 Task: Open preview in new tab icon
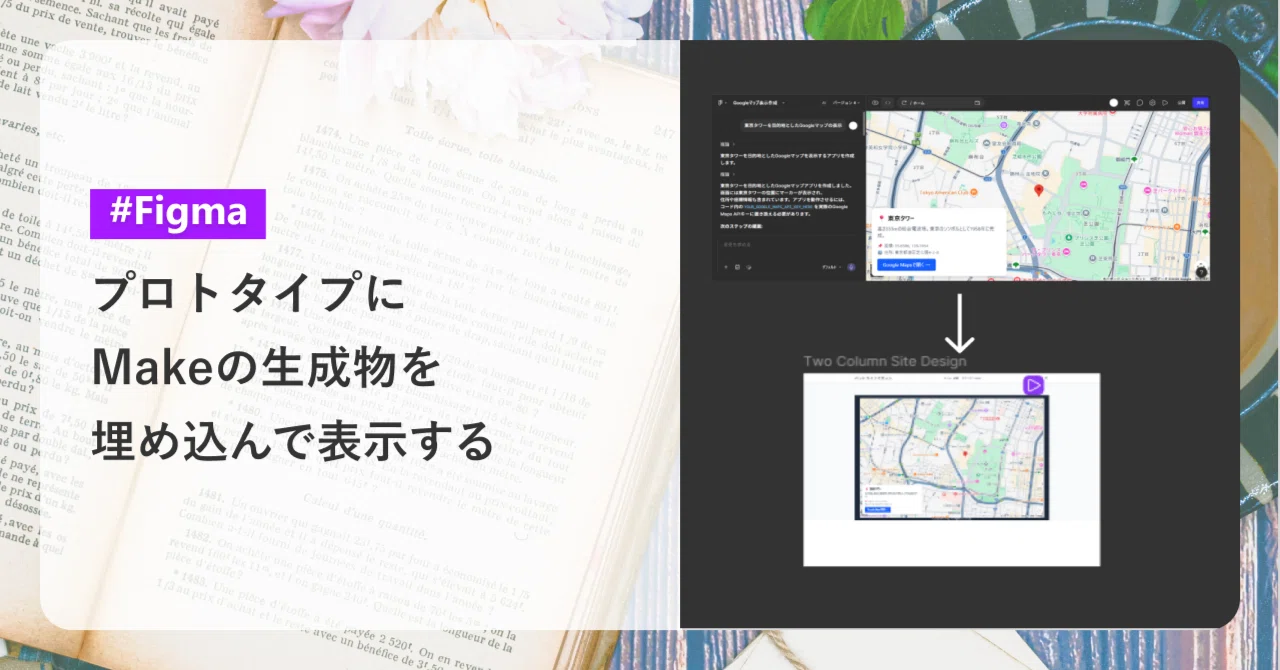coord(977,103)
